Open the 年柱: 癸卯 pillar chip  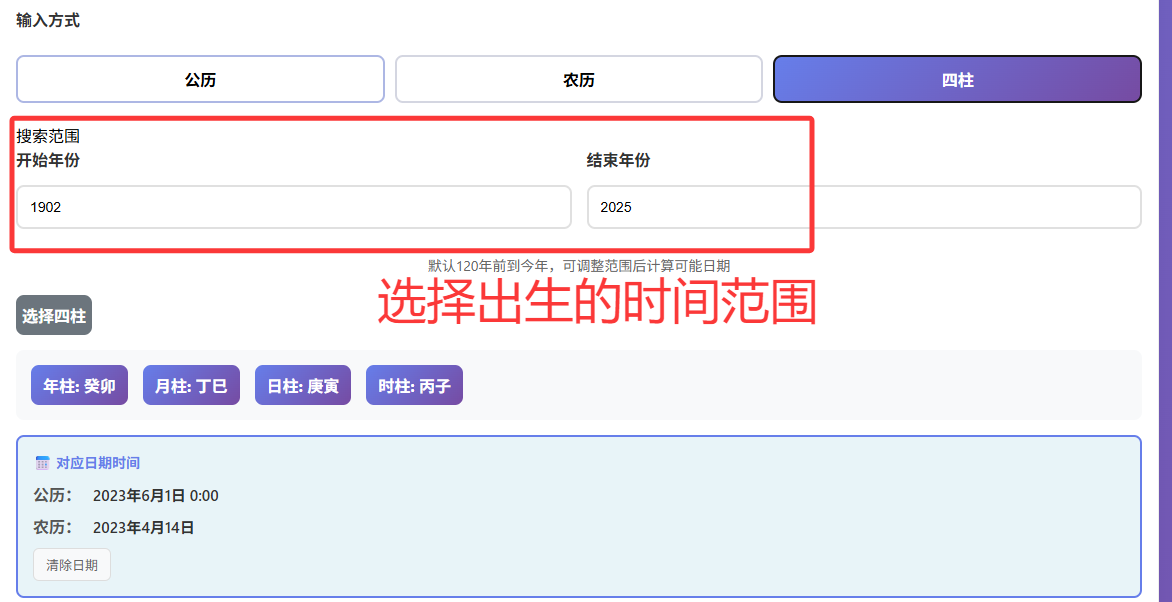click(x=80, y=386)
